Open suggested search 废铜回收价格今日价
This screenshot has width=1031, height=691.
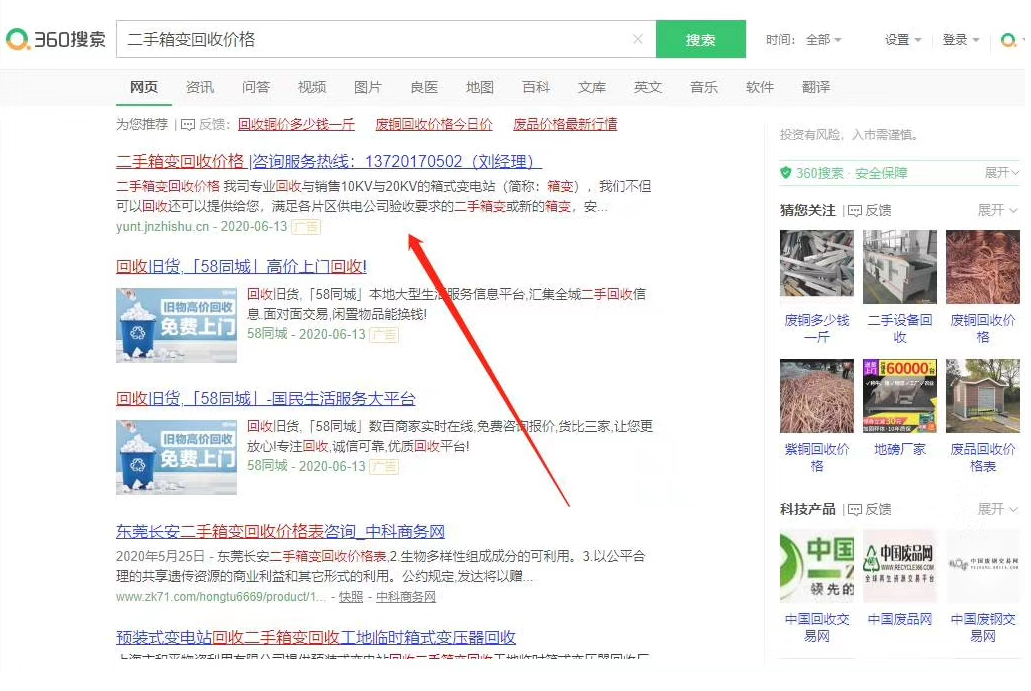[x=434, y=124]
